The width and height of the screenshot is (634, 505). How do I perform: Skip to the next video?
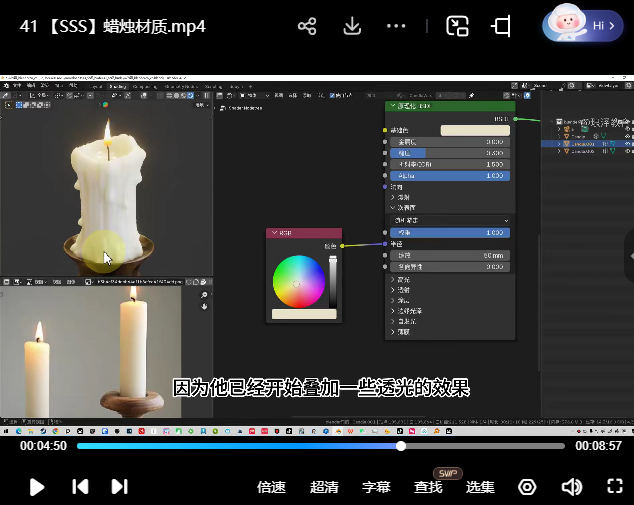click(x=119, y=487)
